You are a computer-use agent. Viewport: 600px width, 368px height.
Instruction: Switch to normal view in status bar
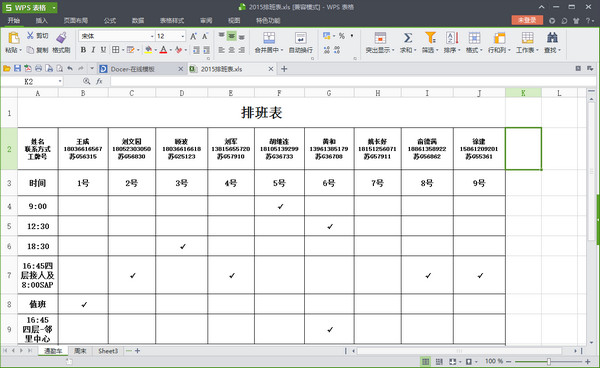click(425, 361)
